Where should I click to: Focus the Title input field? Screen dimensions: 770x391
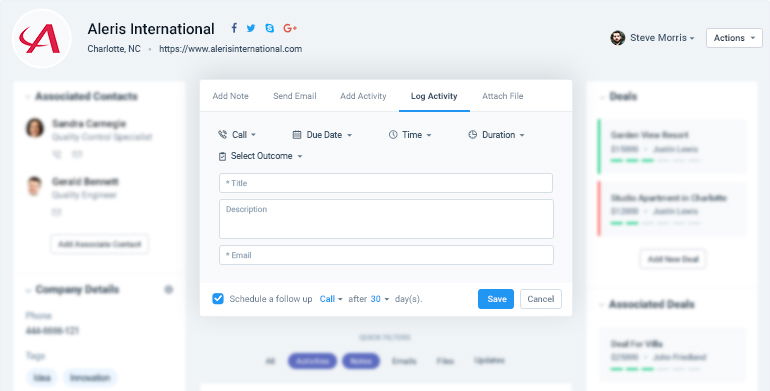point(386,183)
